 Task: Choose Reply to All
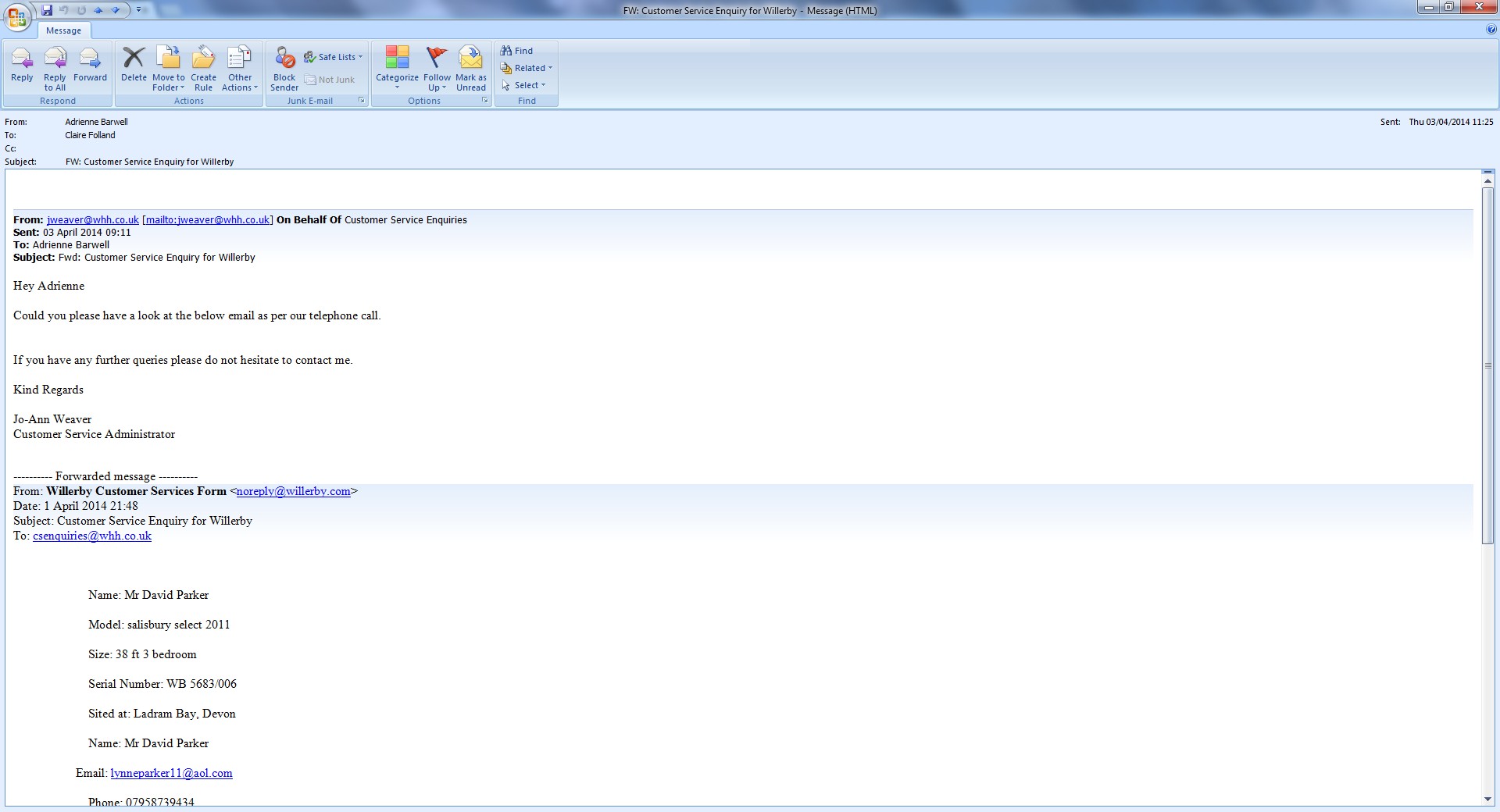tap(55, 68)
